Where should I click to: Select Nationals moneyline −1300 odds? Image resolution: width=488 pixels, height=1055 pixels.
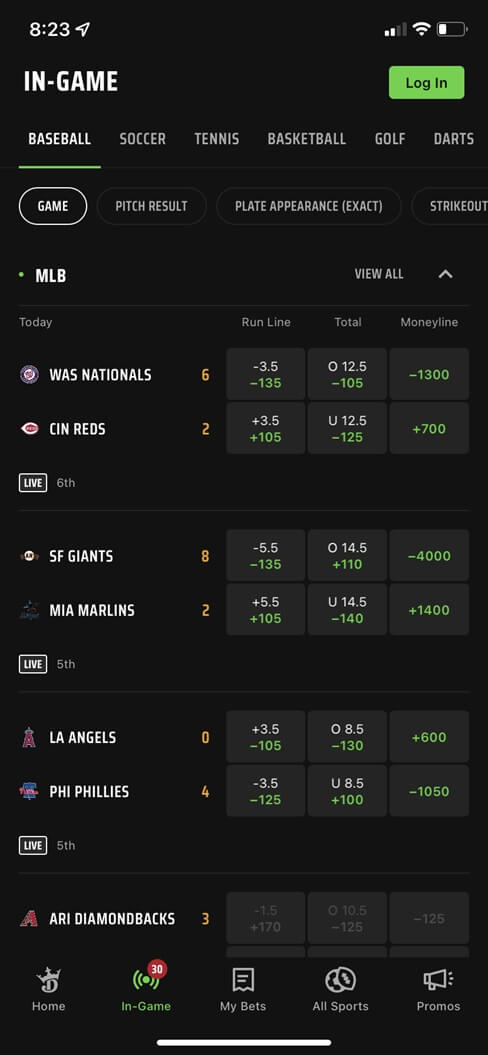(x=429, y=374)
